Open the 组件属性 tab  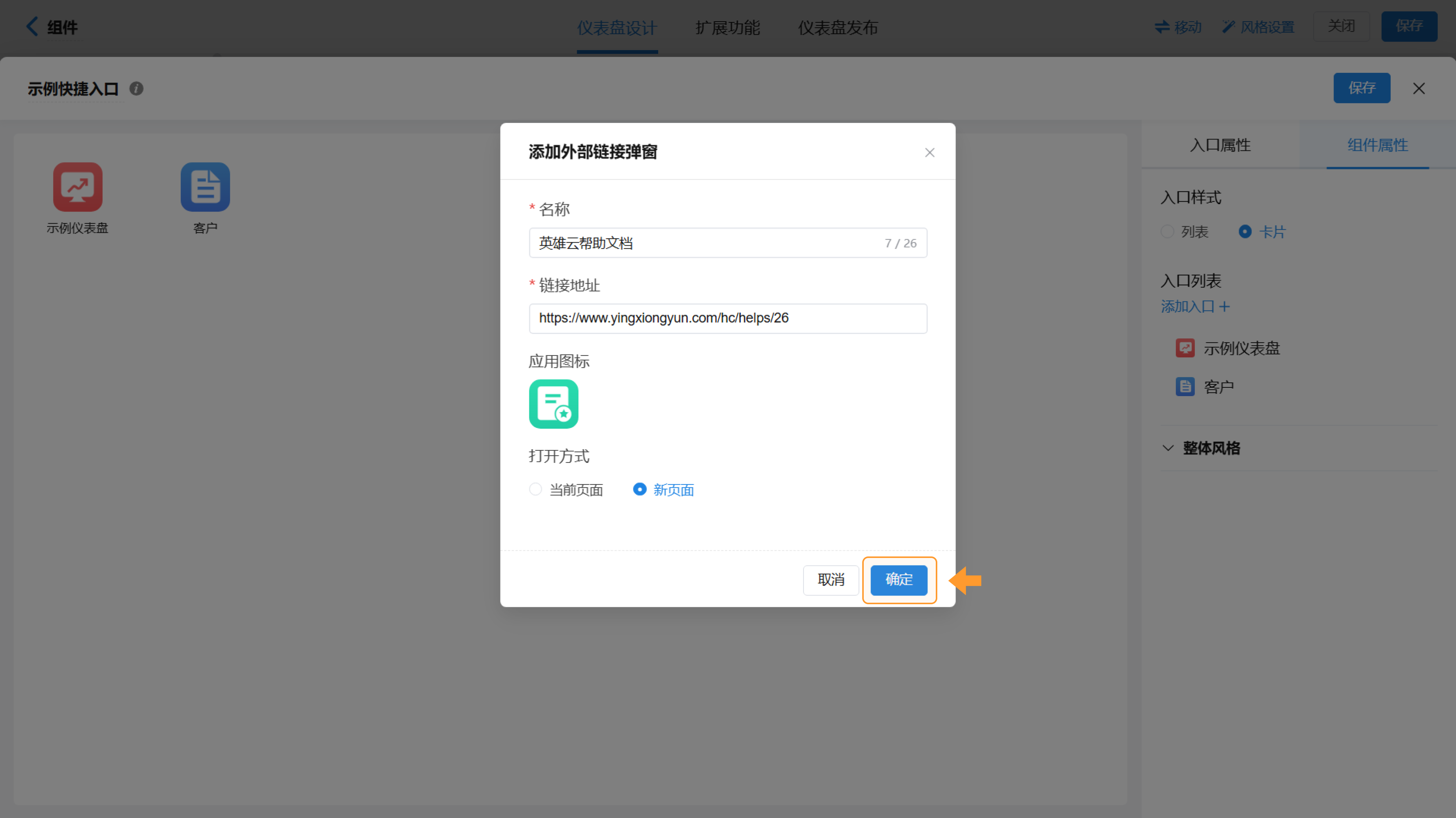pyautogui.click(x=1378, y=145)
